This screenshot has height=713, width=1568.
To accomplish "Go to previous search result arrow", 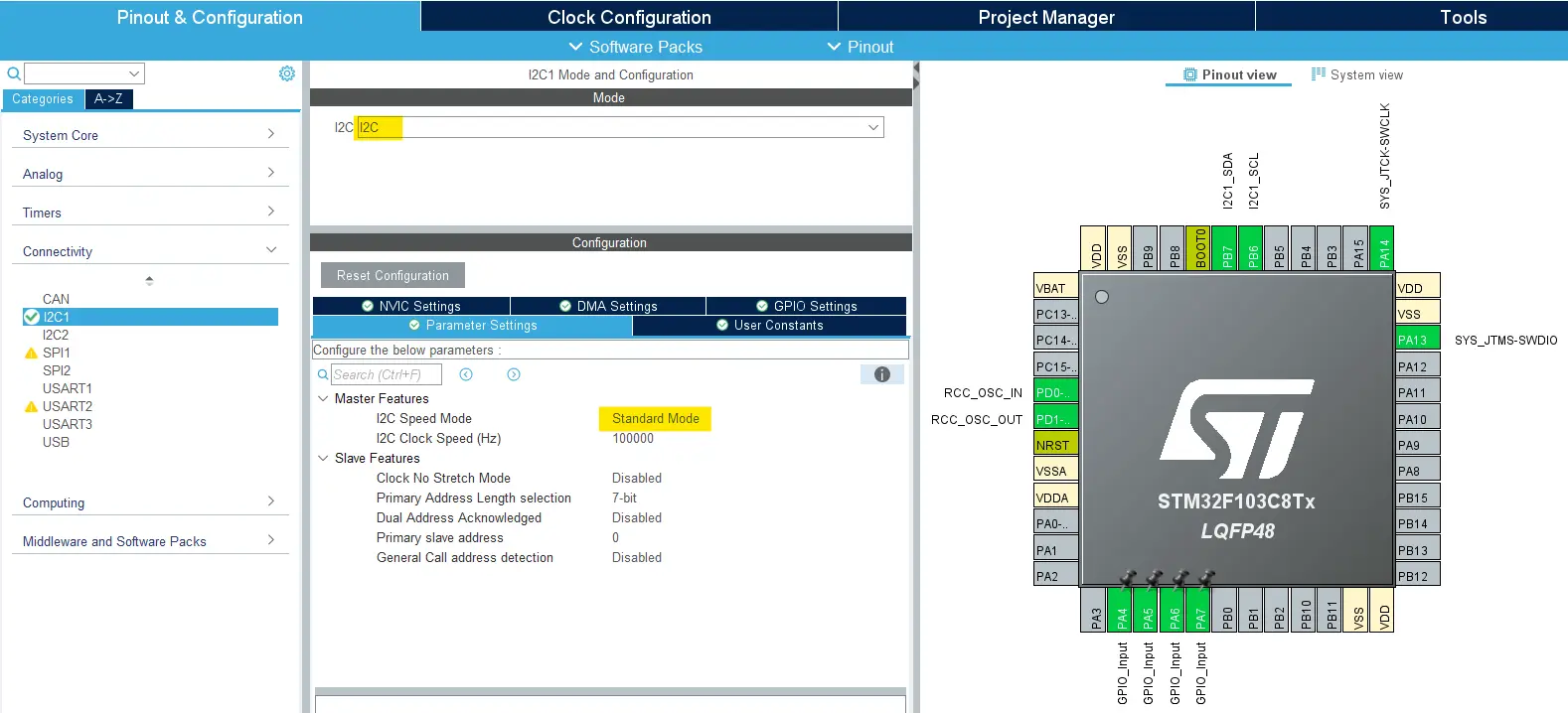I will click(x=466, y=374).
